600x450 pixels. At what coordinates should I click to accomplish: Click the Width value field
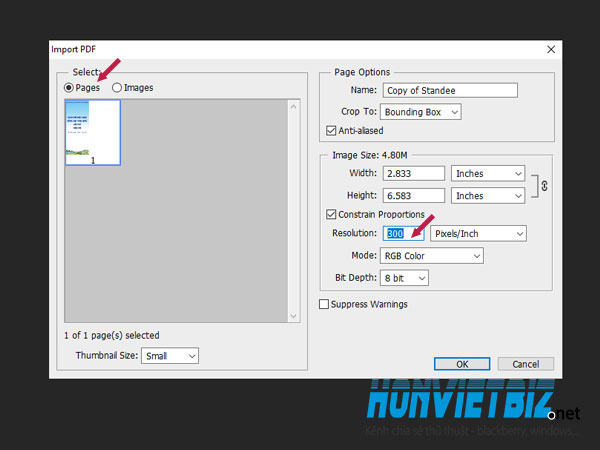(414, 173)
